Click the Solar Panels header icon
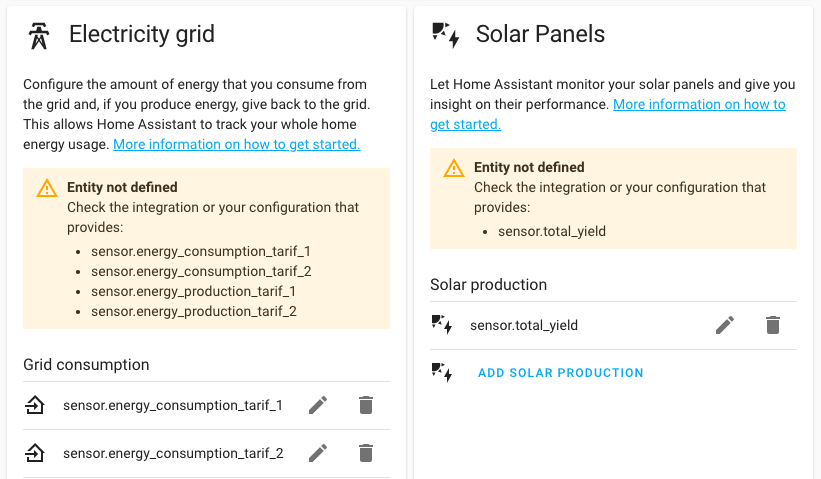 445,35
